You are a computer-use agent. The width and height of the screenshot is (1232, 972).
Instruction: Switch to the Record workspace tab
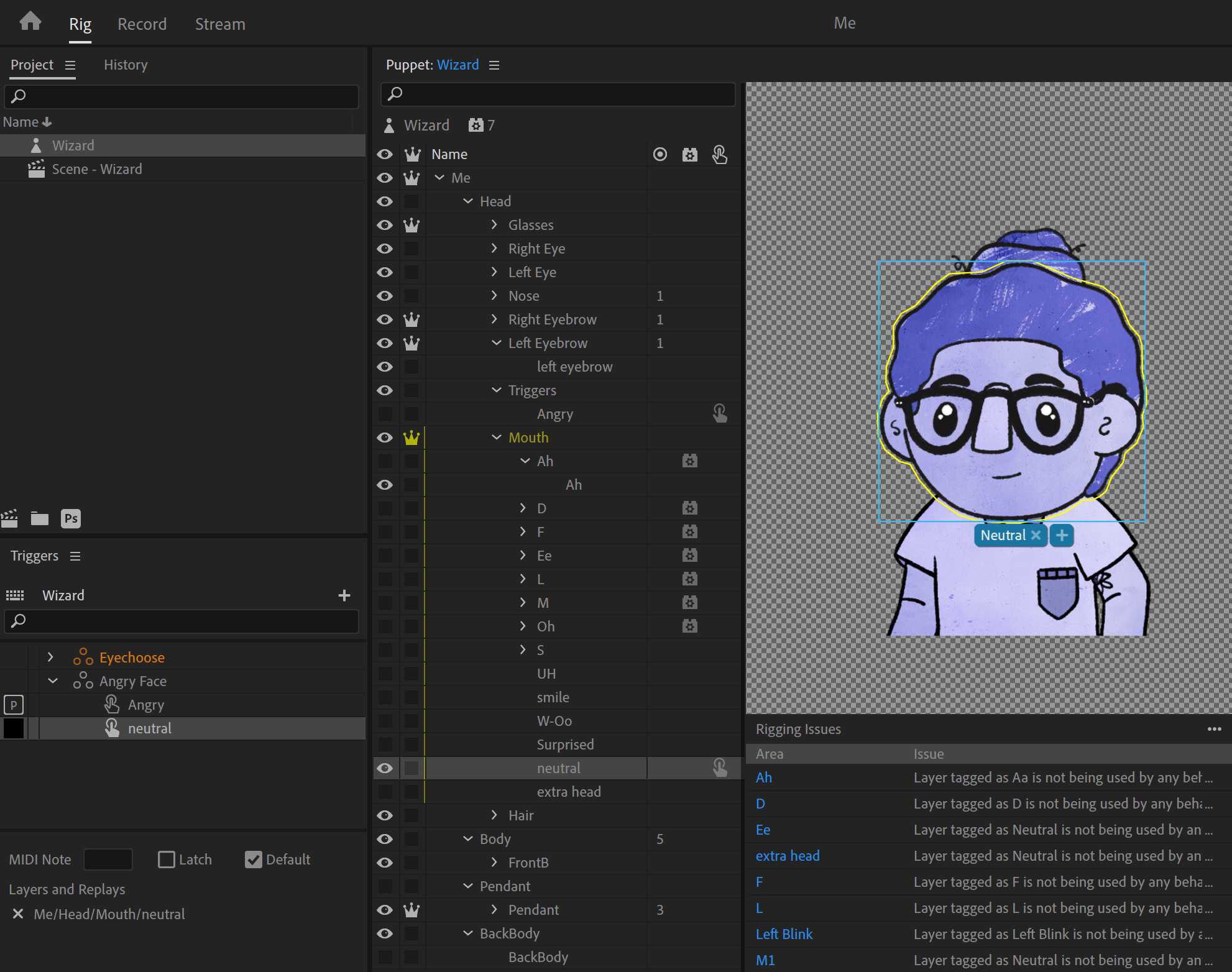click(x=142, y=24)
